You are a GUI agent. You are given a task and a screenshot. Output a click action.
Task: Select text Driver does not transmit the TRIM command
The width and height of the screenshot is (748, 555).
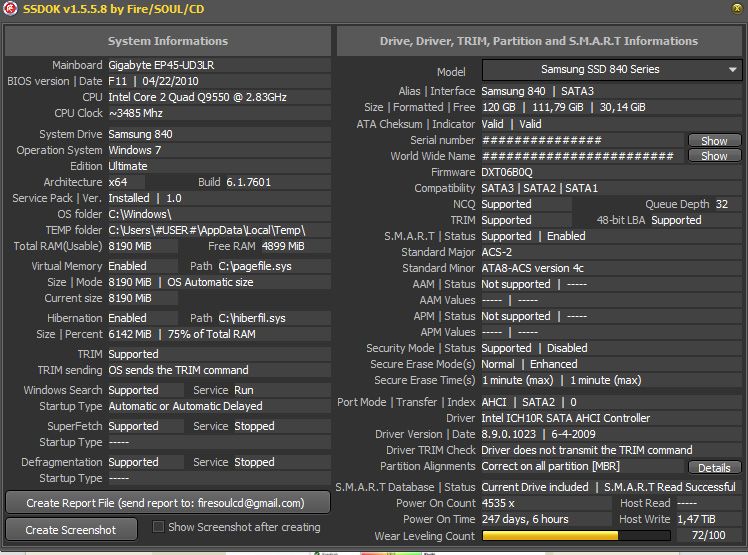587,450
